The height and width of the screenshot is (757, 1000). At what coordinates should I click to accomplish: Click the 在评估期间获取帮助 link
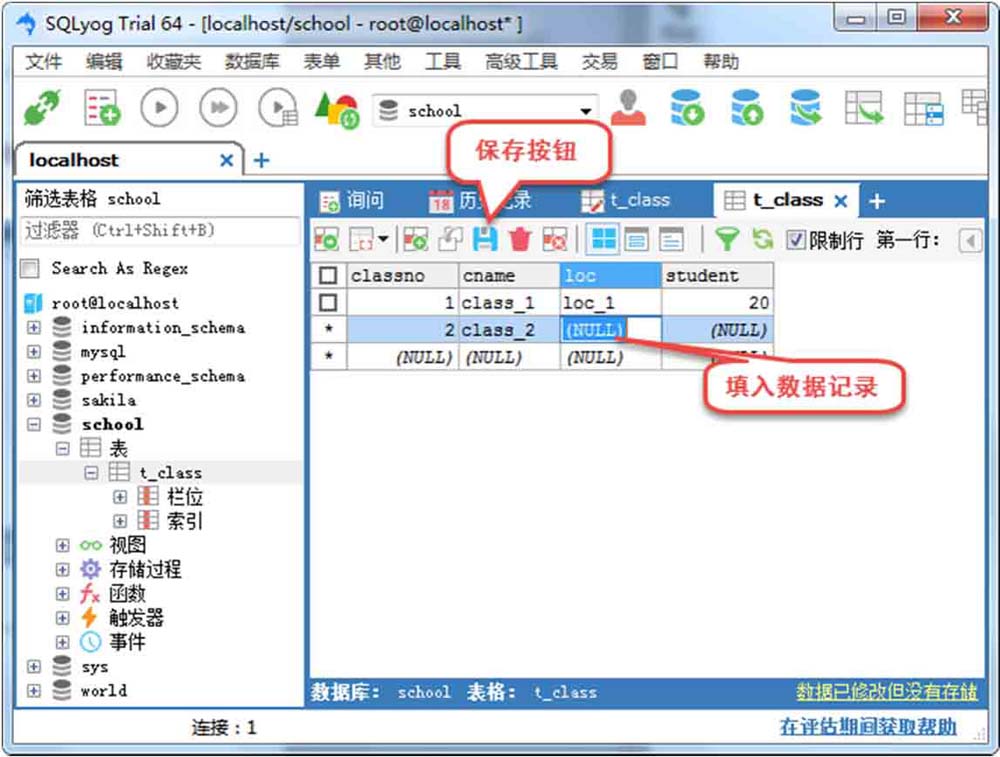tap(868, 726)
